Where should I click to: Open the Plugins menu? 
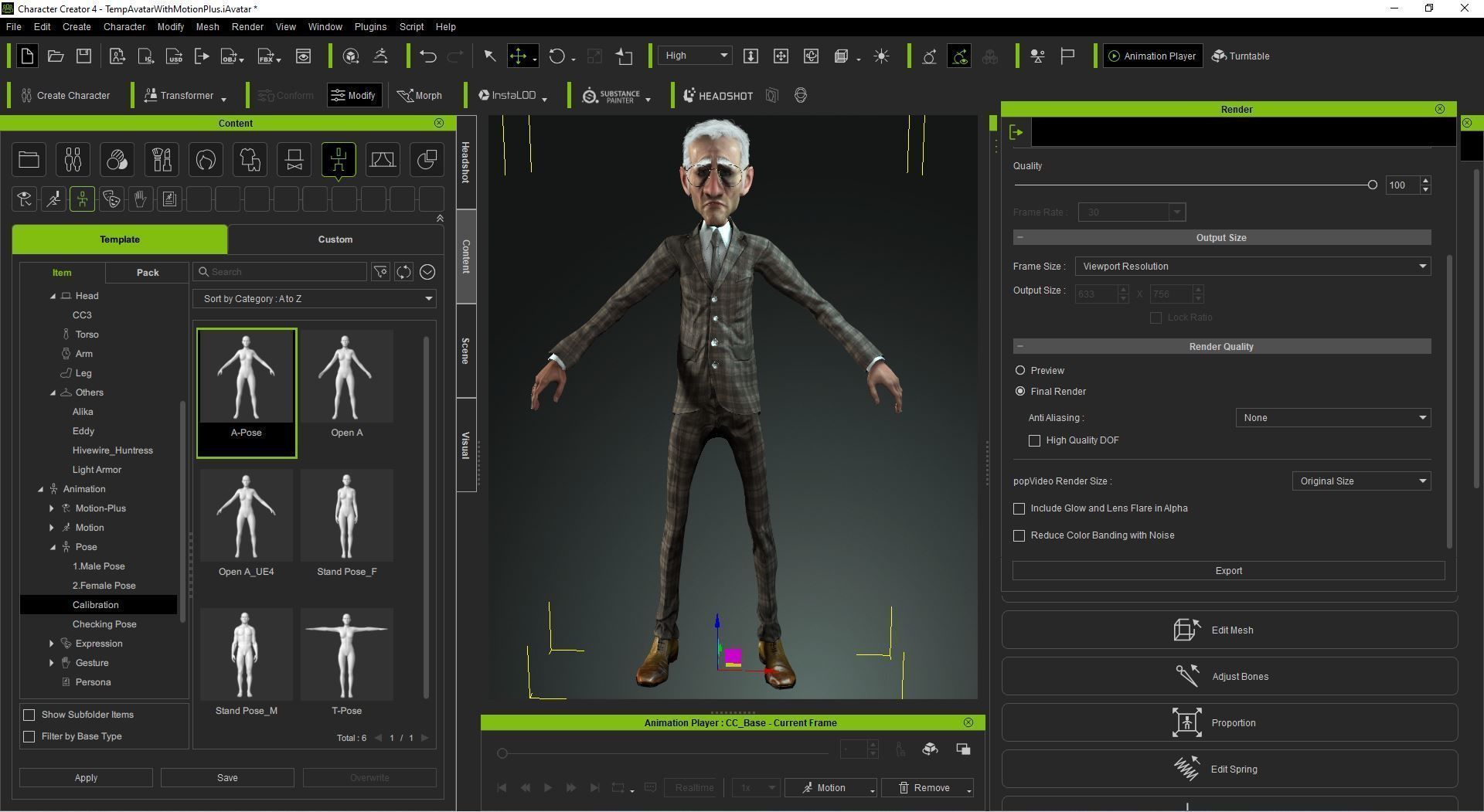pos(370,26)
